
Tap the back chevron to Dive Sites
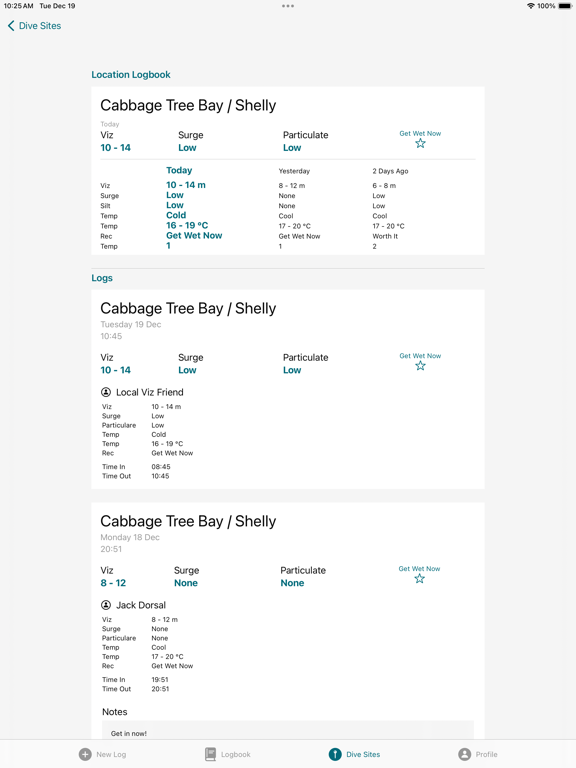pyautogui.click(x=11, y=26)
